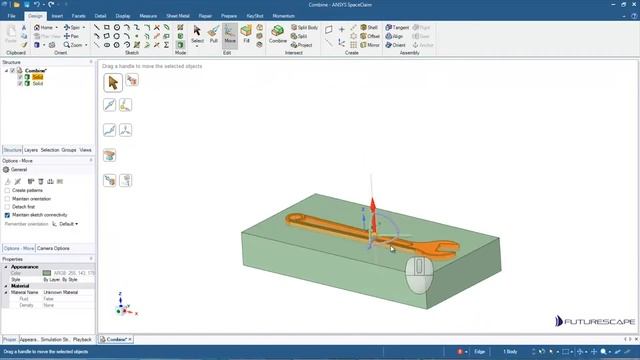640x360 pixels.
Task: Apply the Align assembly constraint
Action: coord(394,36)
